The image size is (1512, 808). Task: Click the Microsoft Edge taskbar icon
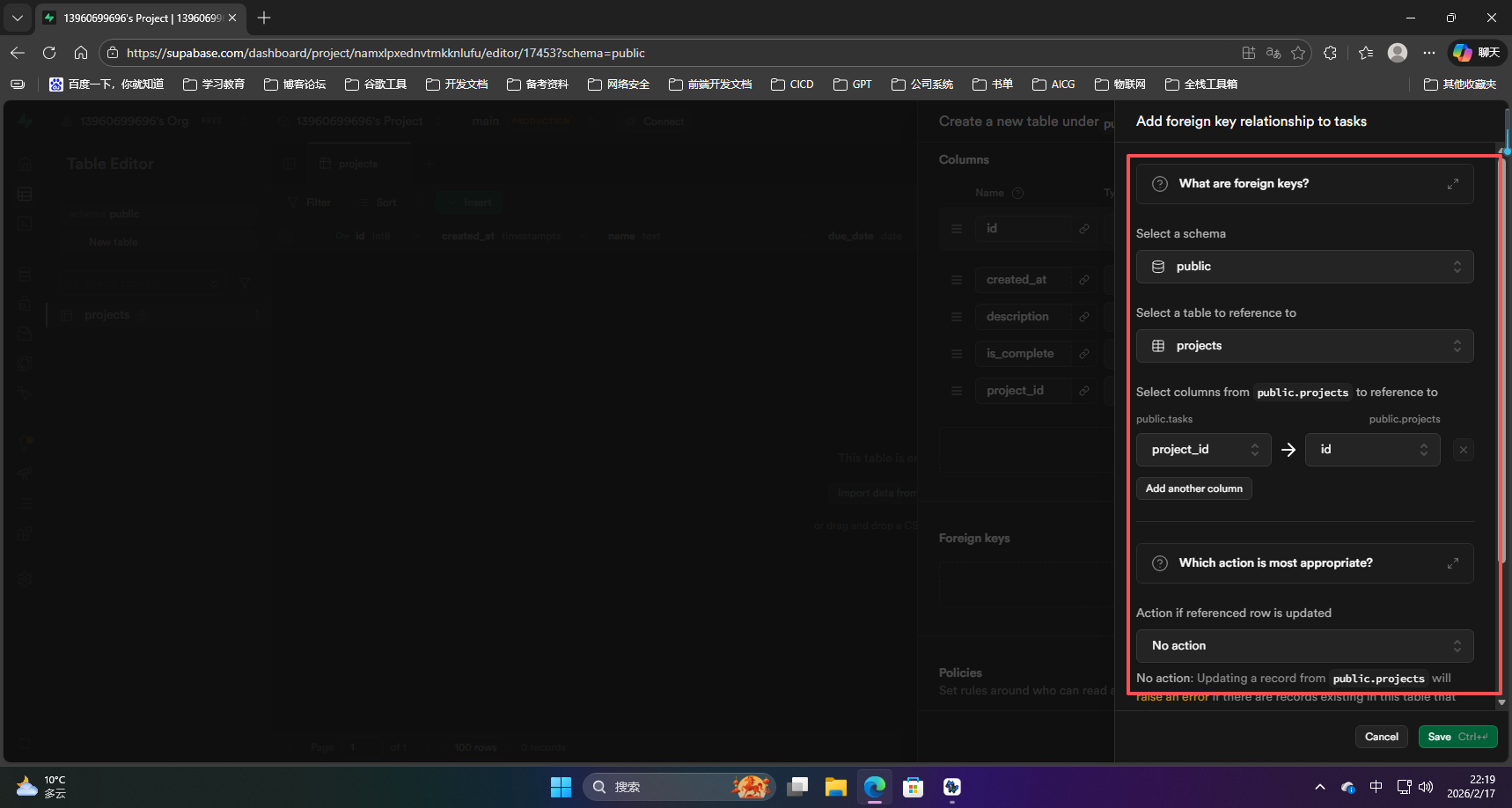pos(874,787)
